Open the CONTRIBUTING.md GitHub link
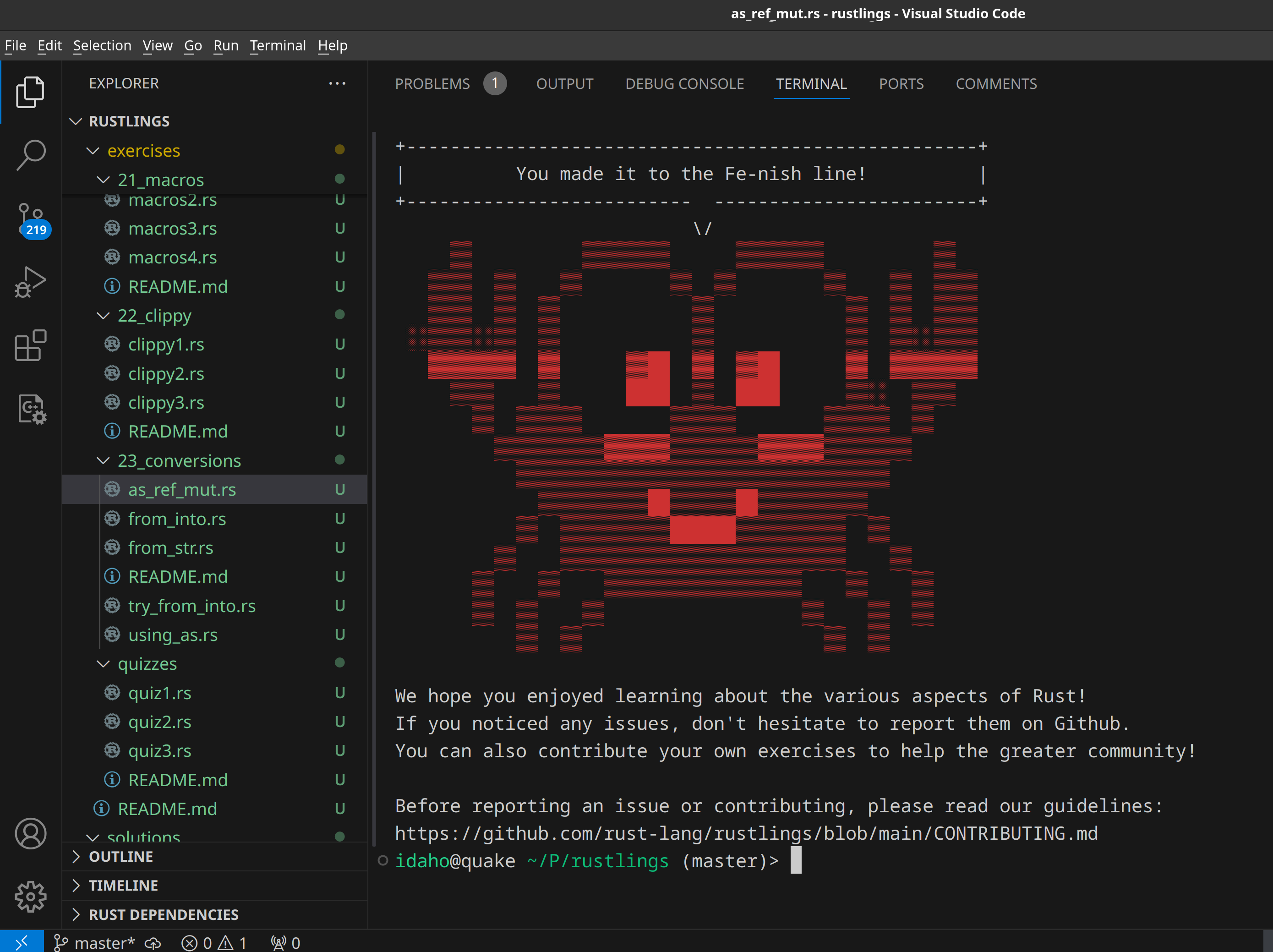This screenshot has width=1273, height=952. point(746,833)
